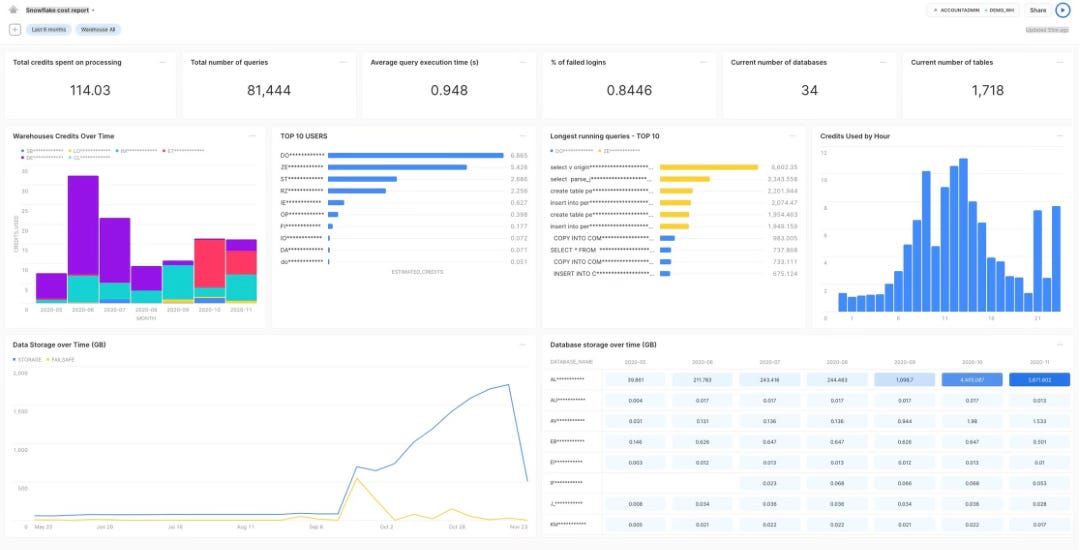Click the ST*** user row label
The width and height of the screenshot is (1080, 550).
tap(301, 179)
